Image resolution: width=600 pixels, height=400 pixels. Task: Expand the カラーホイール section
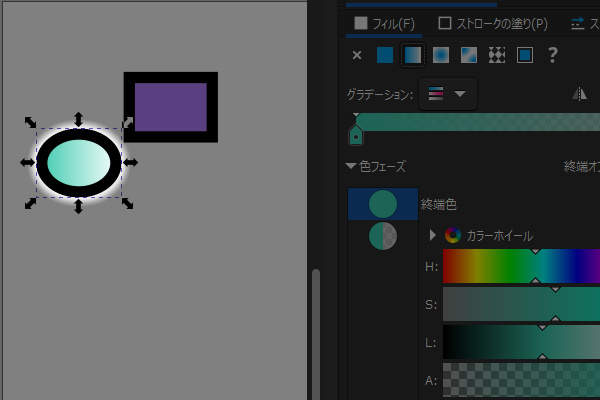coord(432,235)
